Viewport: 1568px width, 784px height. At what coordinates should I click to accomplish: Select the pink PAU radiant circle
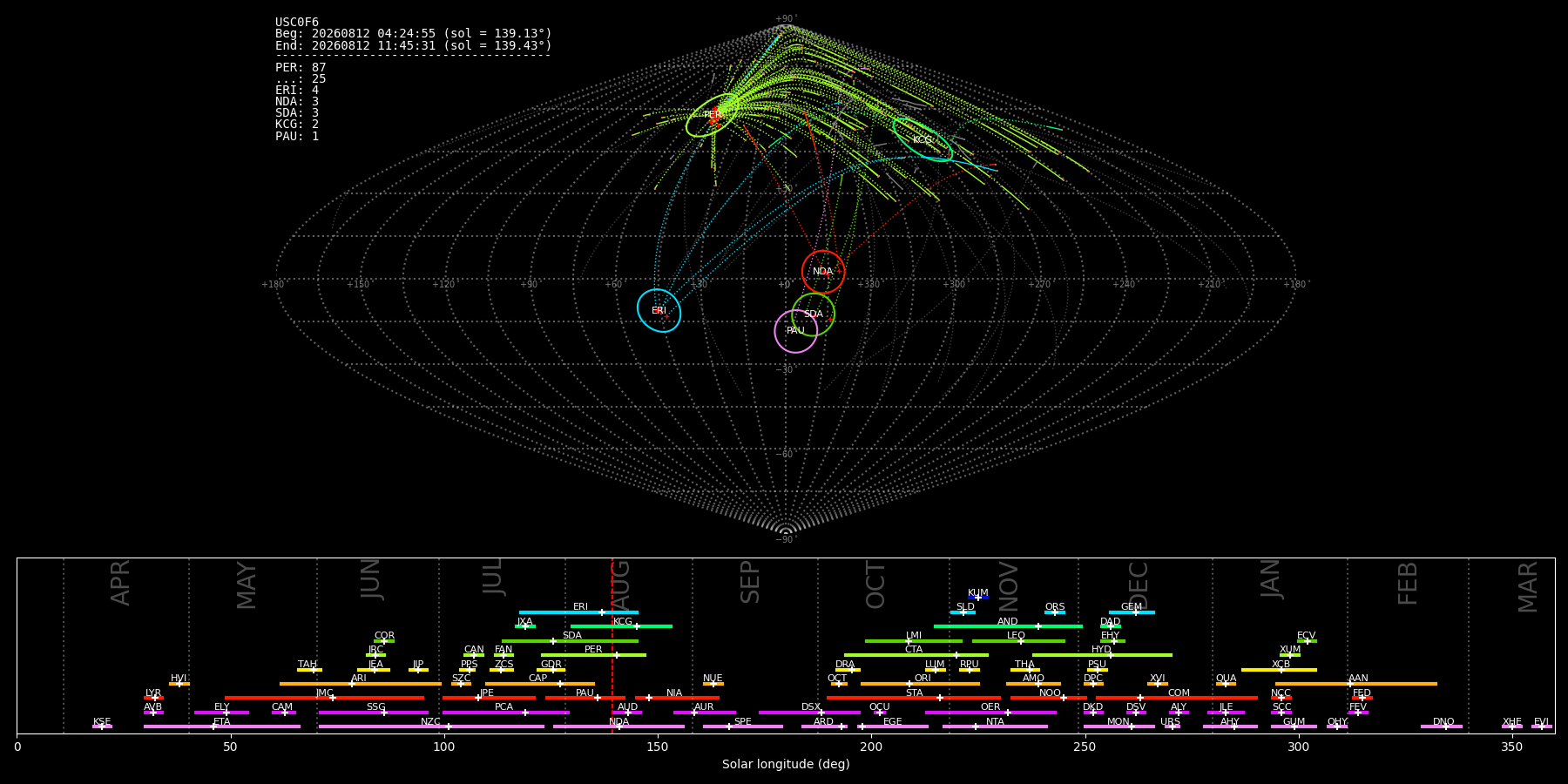(796, 331)
